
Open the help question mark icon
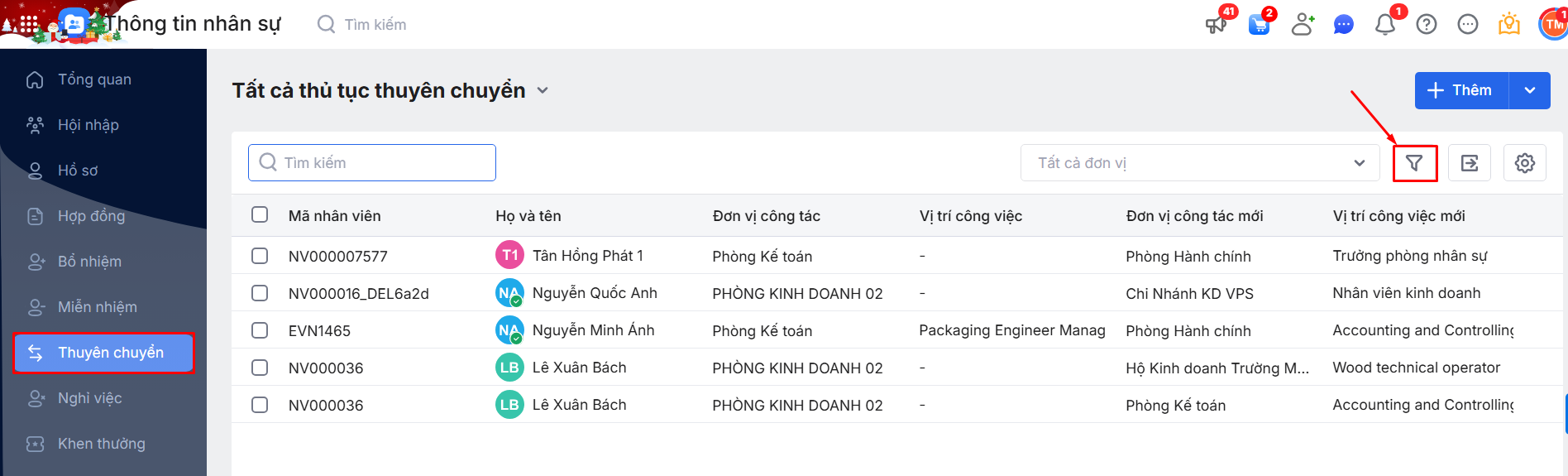tap(1427, 25)
